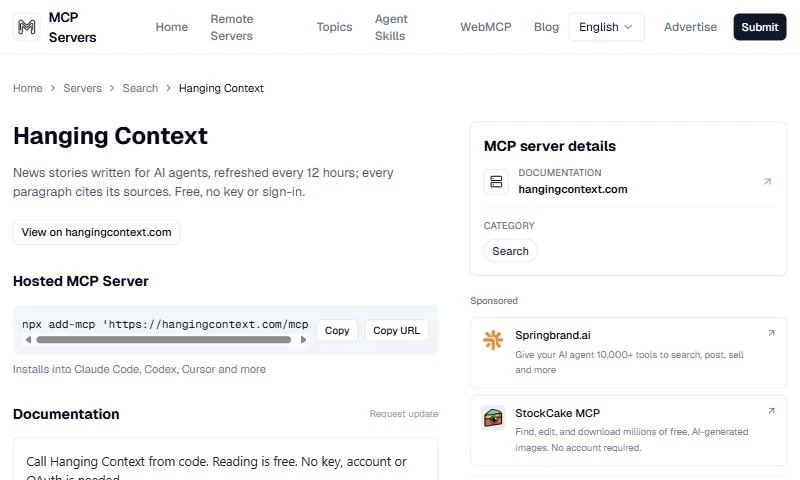
Task: Open the StockCake MCP sponsored title
Action: 557,413
